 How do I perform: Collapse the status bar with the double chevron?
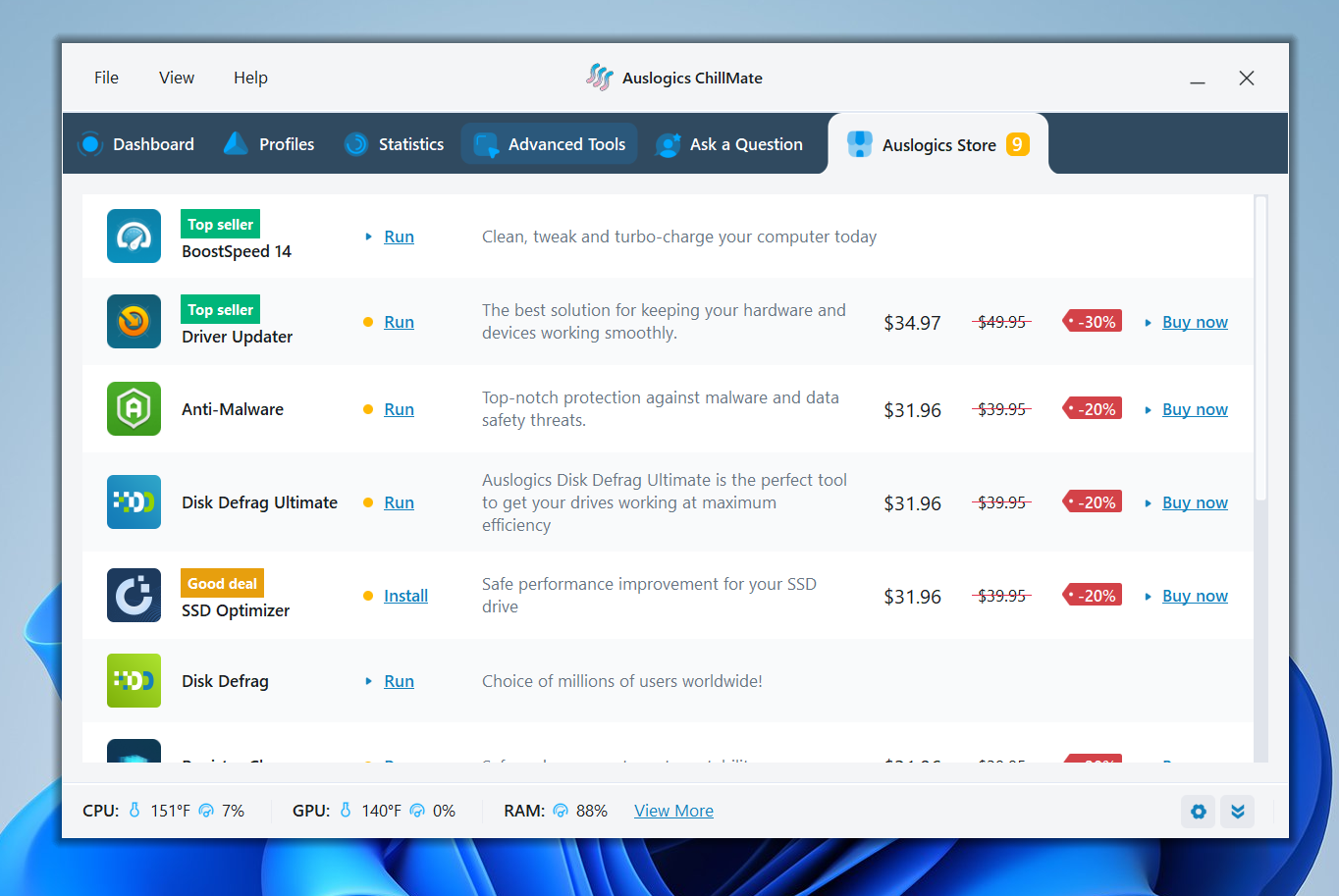tap(1237, 812)
